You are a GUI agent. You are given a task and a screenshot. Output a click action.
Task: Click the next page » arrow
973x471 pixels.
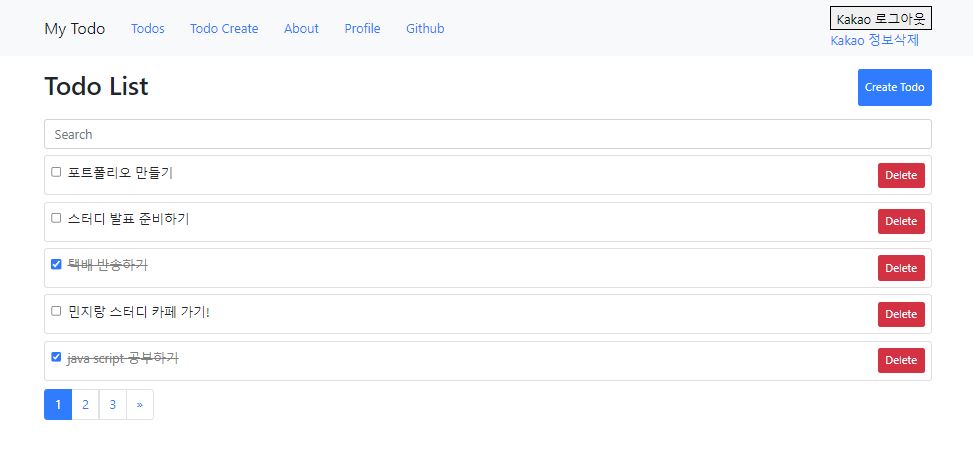click(x=140, y=405)
